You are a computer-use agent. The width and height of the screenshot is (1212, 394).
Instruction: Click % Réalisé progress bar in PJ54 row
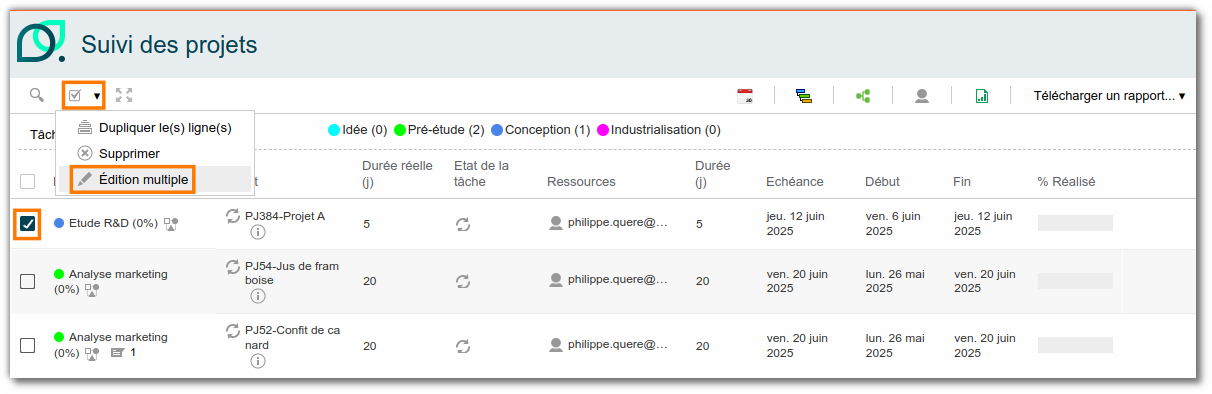[x=1075, y=281]
